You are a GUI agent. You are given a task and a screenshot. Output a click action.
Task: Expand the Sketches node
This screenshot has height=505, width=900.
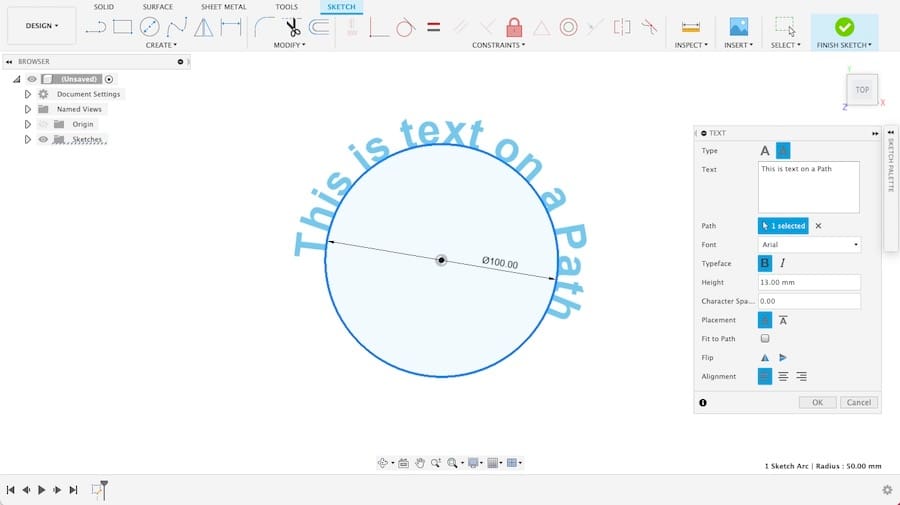coord(28,139)
